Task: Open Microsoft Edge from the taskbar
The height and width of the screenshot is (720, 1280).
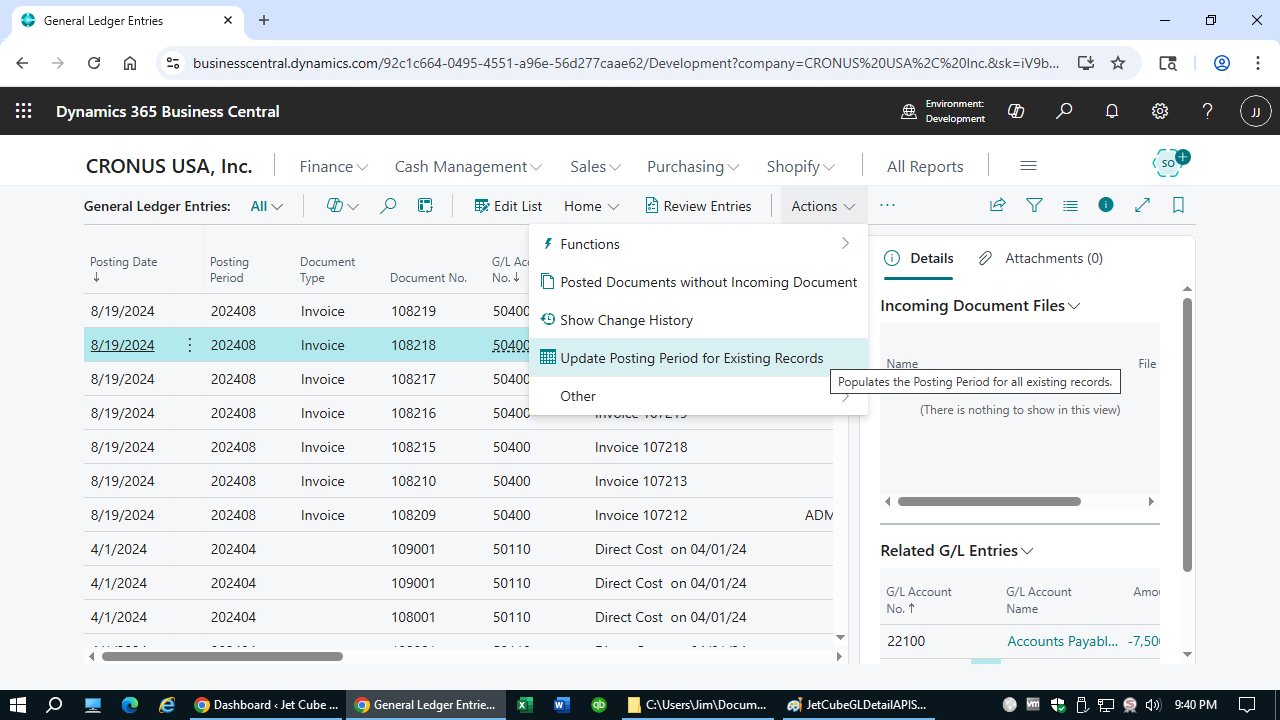Action: coord(129,704)
